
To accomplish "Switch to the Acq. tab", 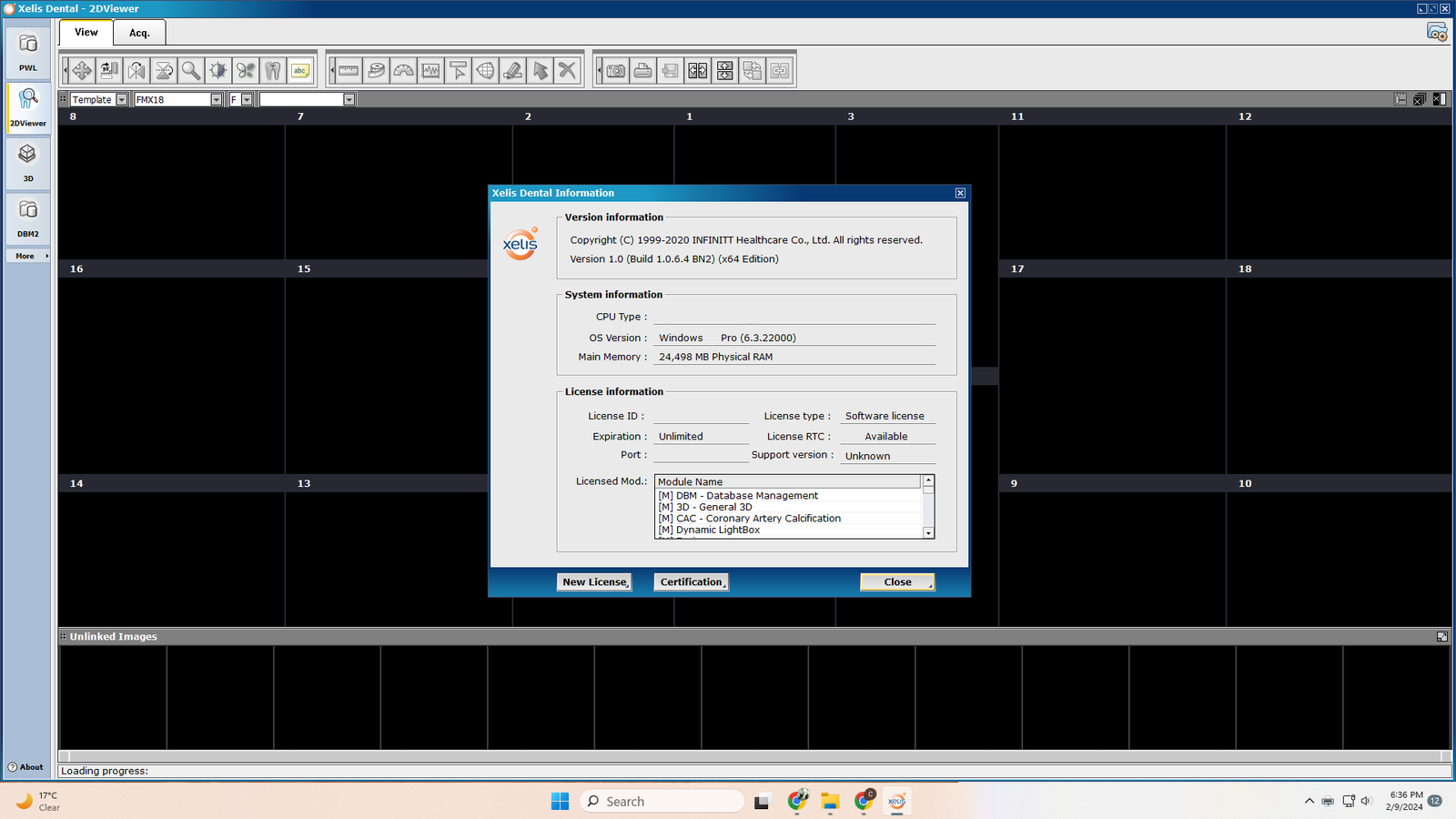I will point(139,33).
